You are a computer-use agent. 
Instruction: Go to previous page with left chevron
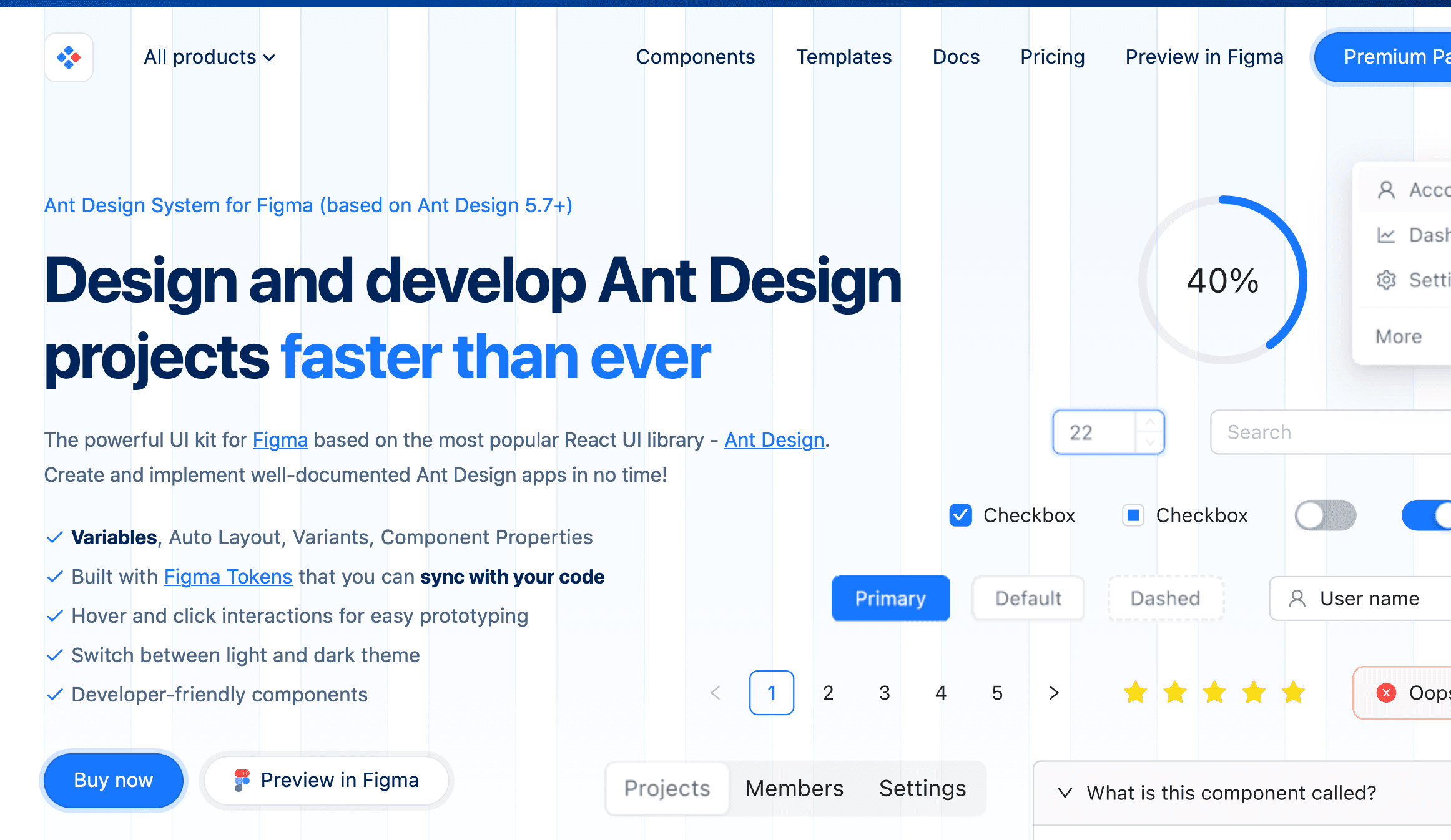pos(716,693)
